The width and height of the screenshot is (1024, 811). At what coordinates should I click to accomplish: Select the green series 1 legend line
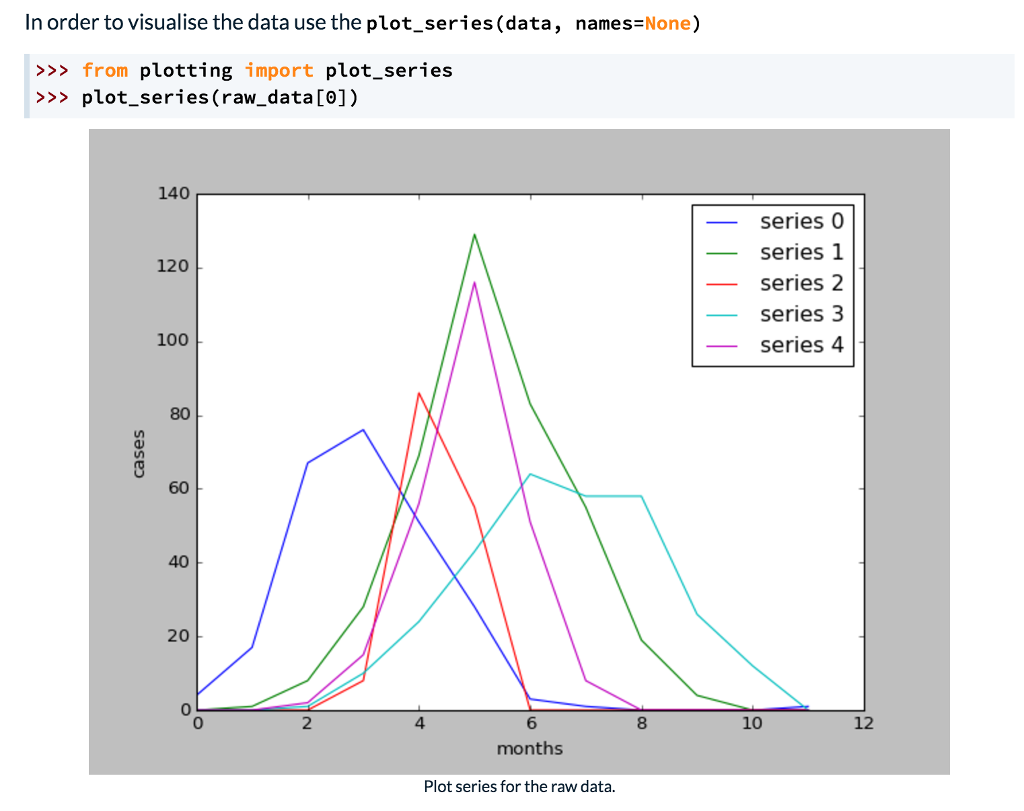[x=723, y=252]
